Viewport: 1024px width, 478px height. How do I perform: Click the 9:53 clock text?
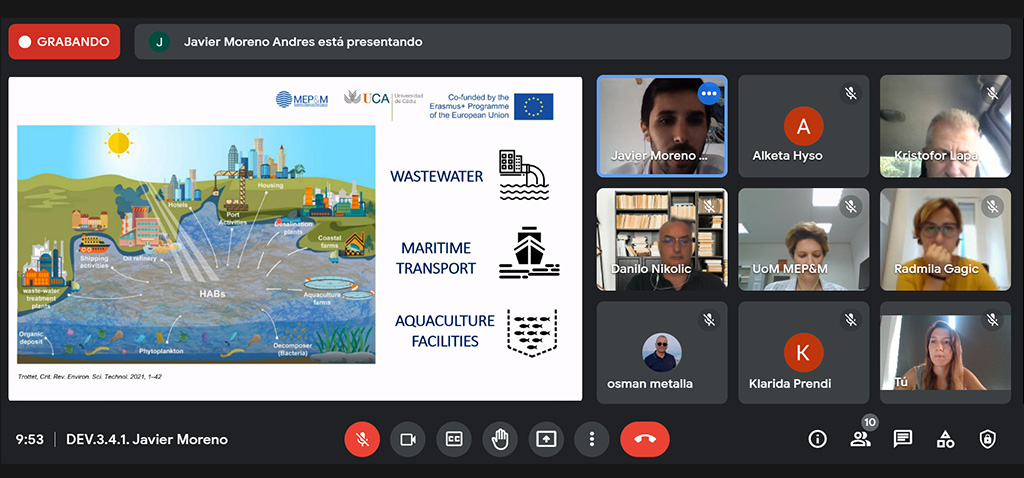(x=29, y=439)
